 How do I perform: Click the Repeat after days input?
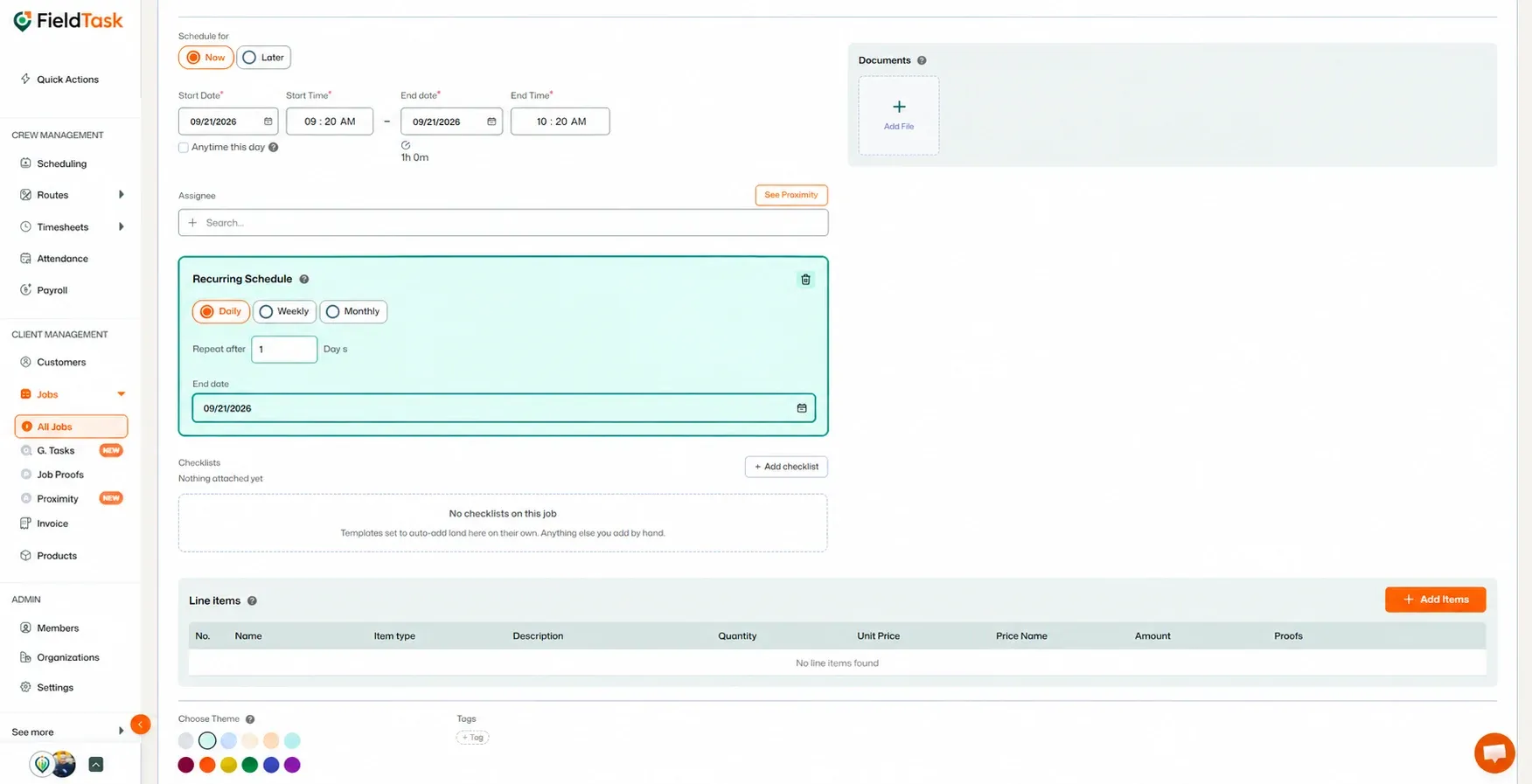pyautogui.click(x=284, y=349)
